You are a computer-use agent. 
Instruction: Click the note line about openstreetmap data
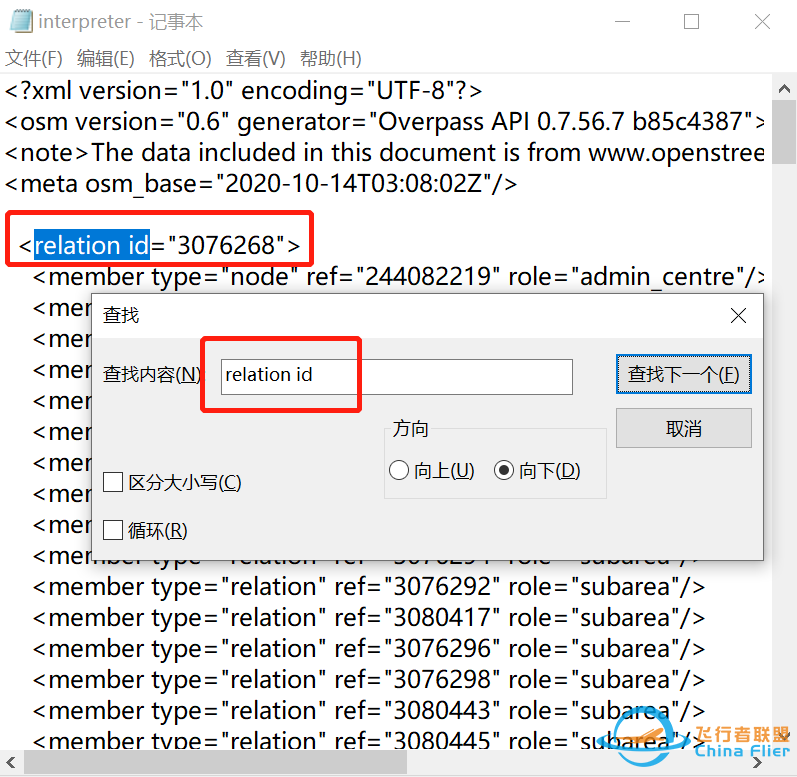[384, 153]
